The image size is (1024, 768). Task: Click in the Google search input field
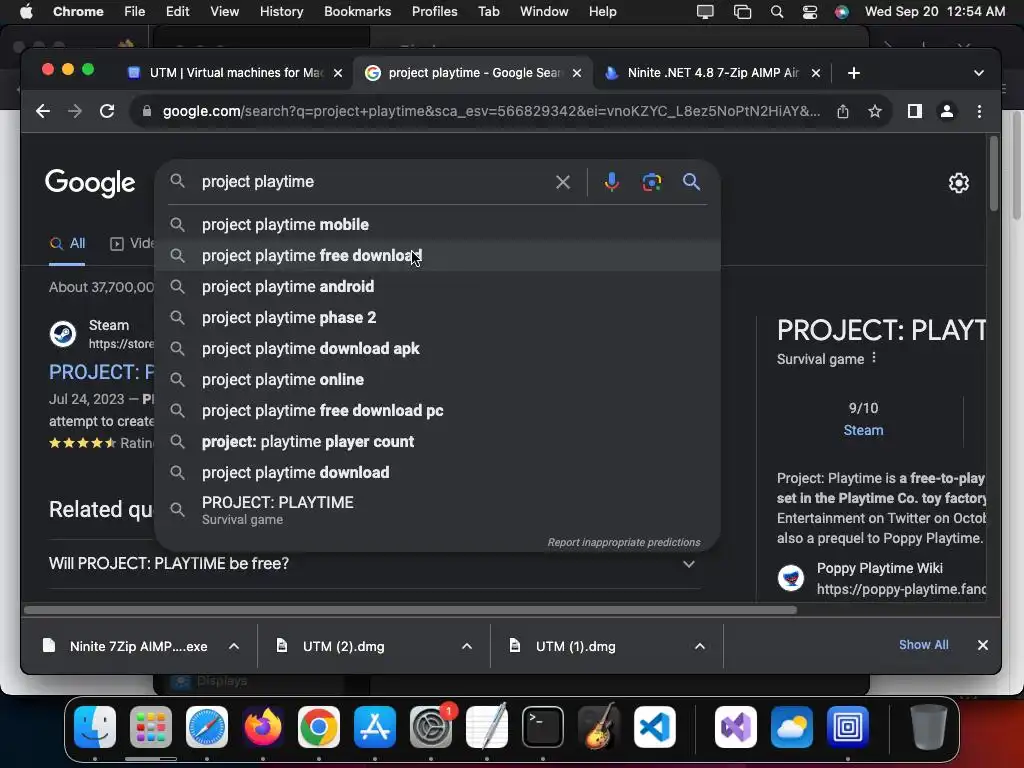click(x=373, y=182)
